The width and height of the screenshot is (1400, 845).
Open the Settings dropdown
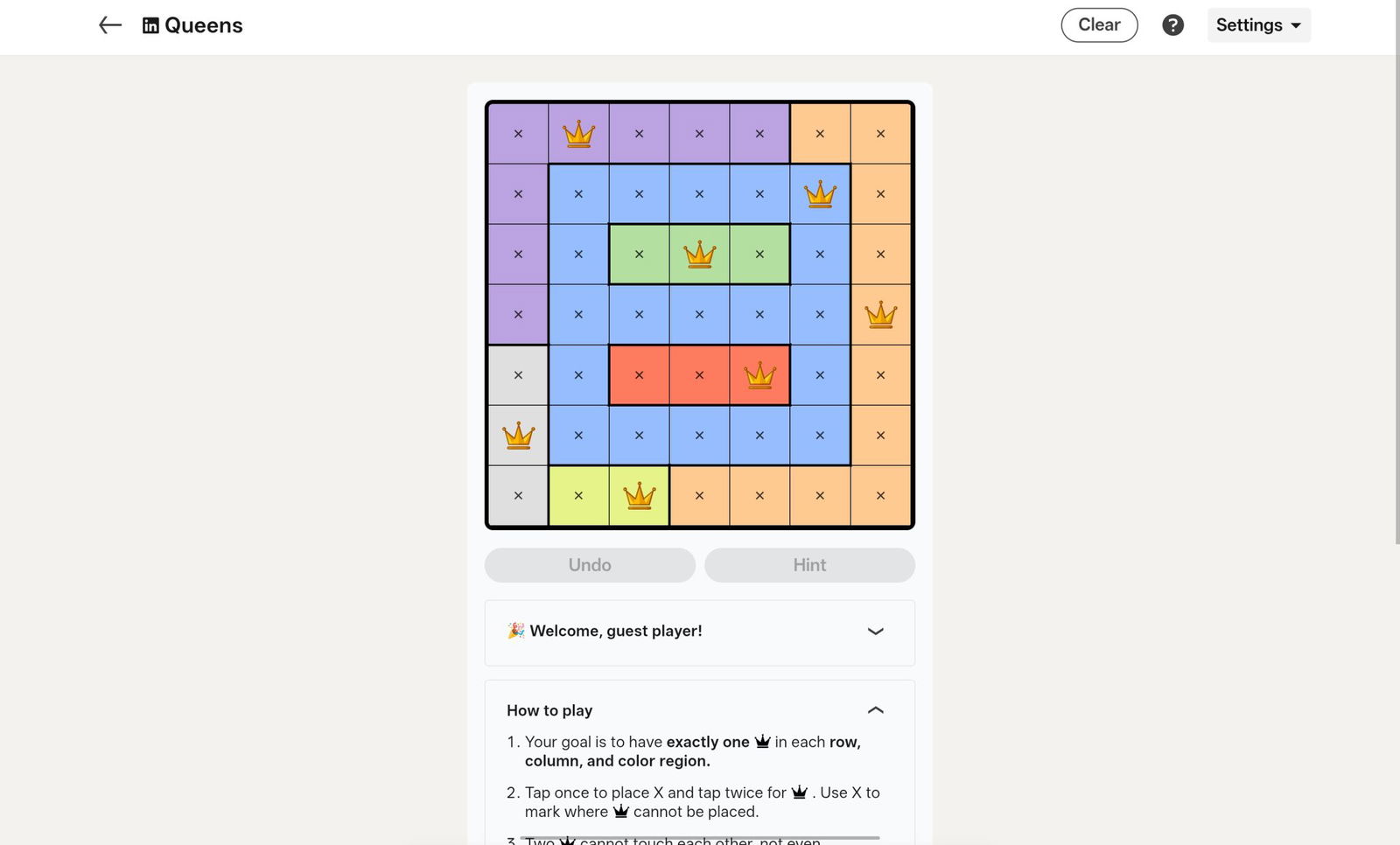tap(1258, 25)
